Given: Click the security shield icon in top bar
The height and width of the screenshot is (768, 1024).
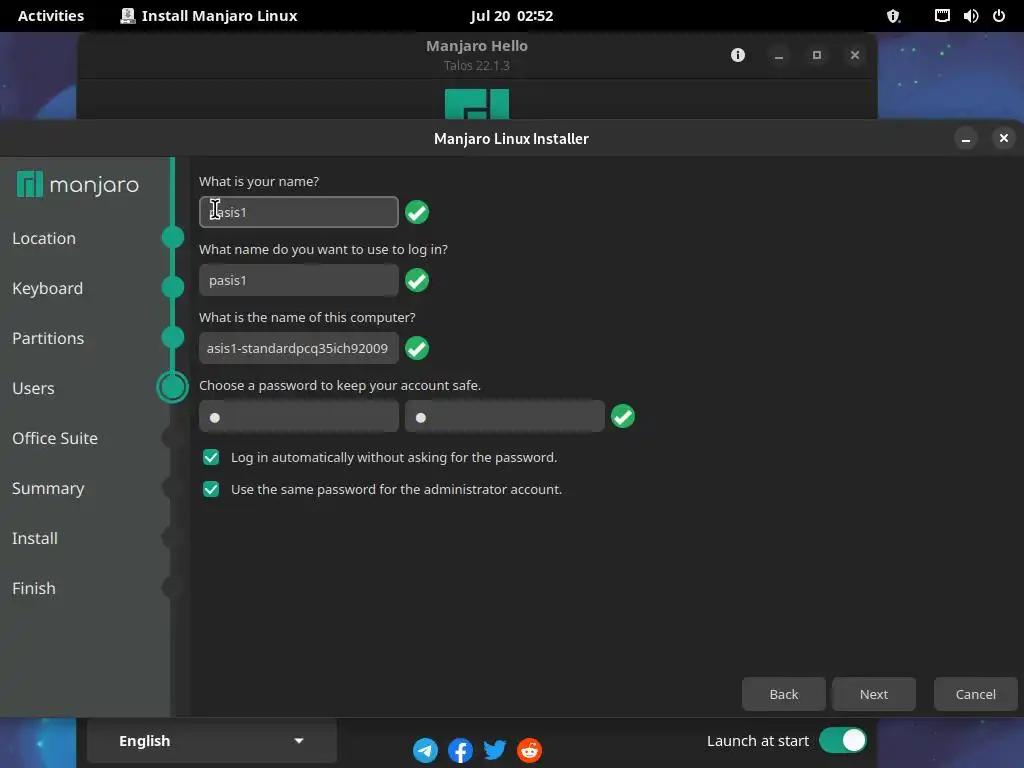Looking at the screenshot, I should [x=893, y=16].
